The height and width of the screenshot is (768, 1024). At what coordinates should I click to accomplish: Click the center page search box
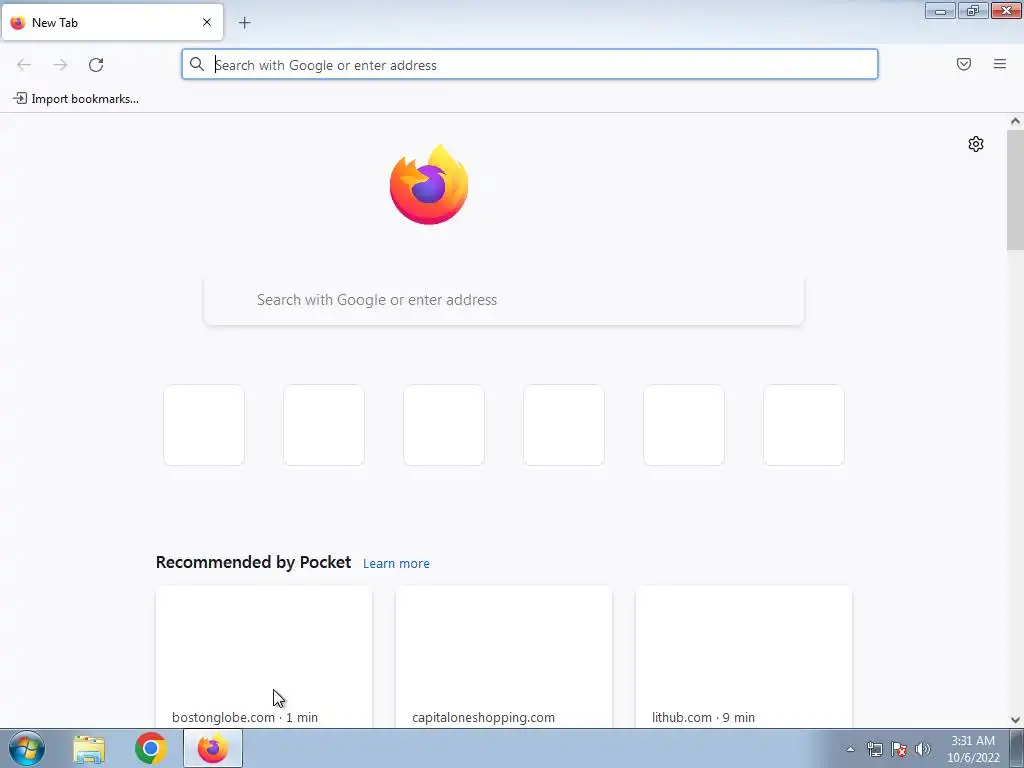point(504,300)
